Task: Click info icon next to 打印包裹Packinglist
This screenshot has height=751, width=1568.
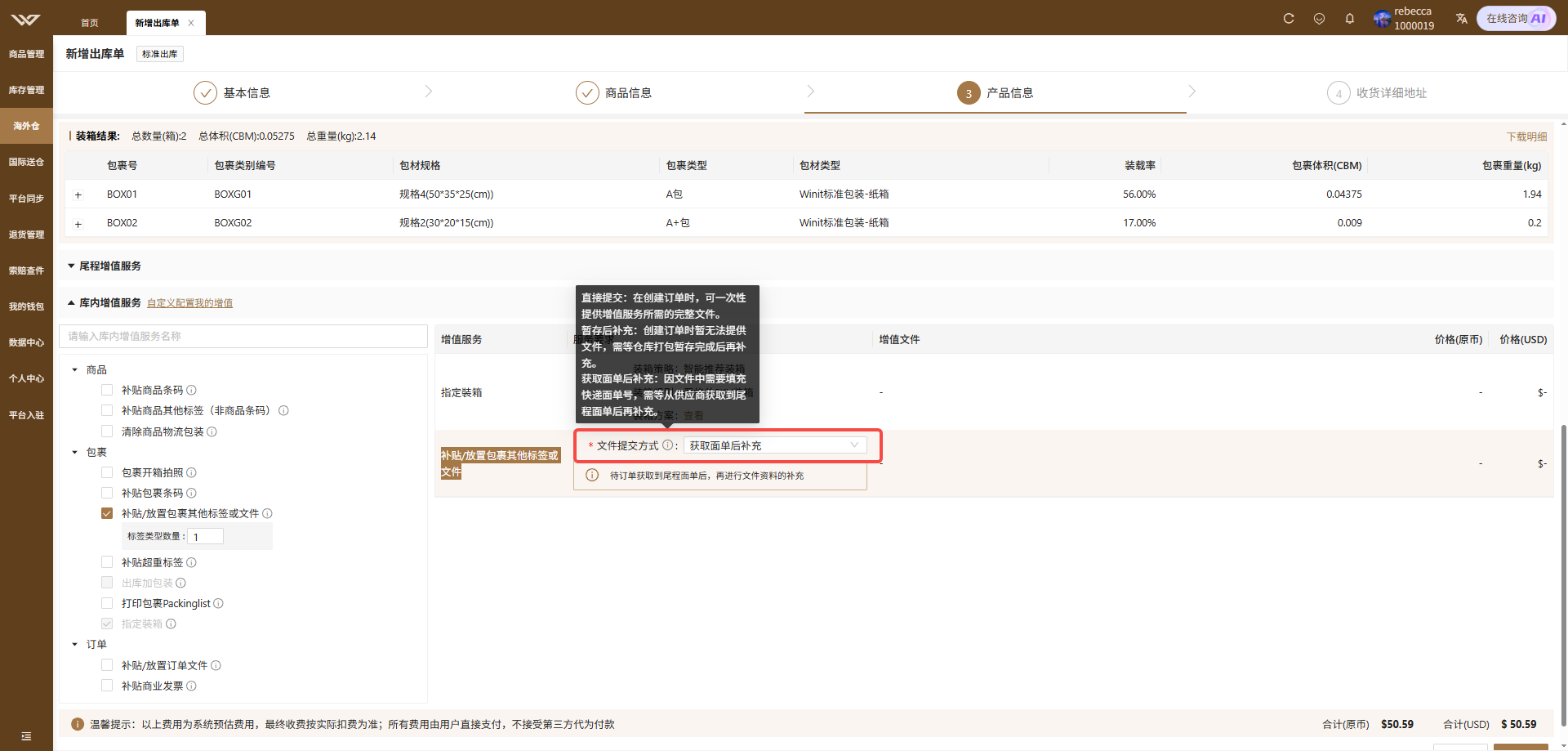Action: (x=218, y=603)
